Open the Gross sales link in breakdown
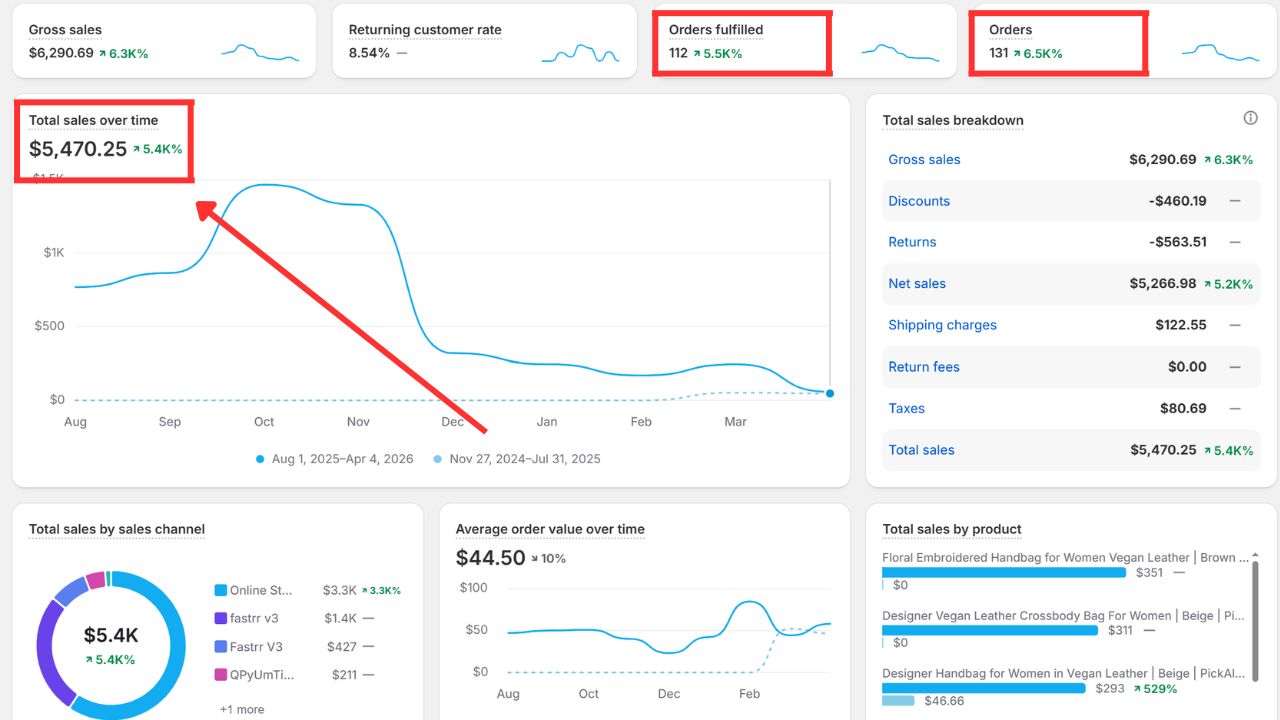 click(x=924, y=159)
